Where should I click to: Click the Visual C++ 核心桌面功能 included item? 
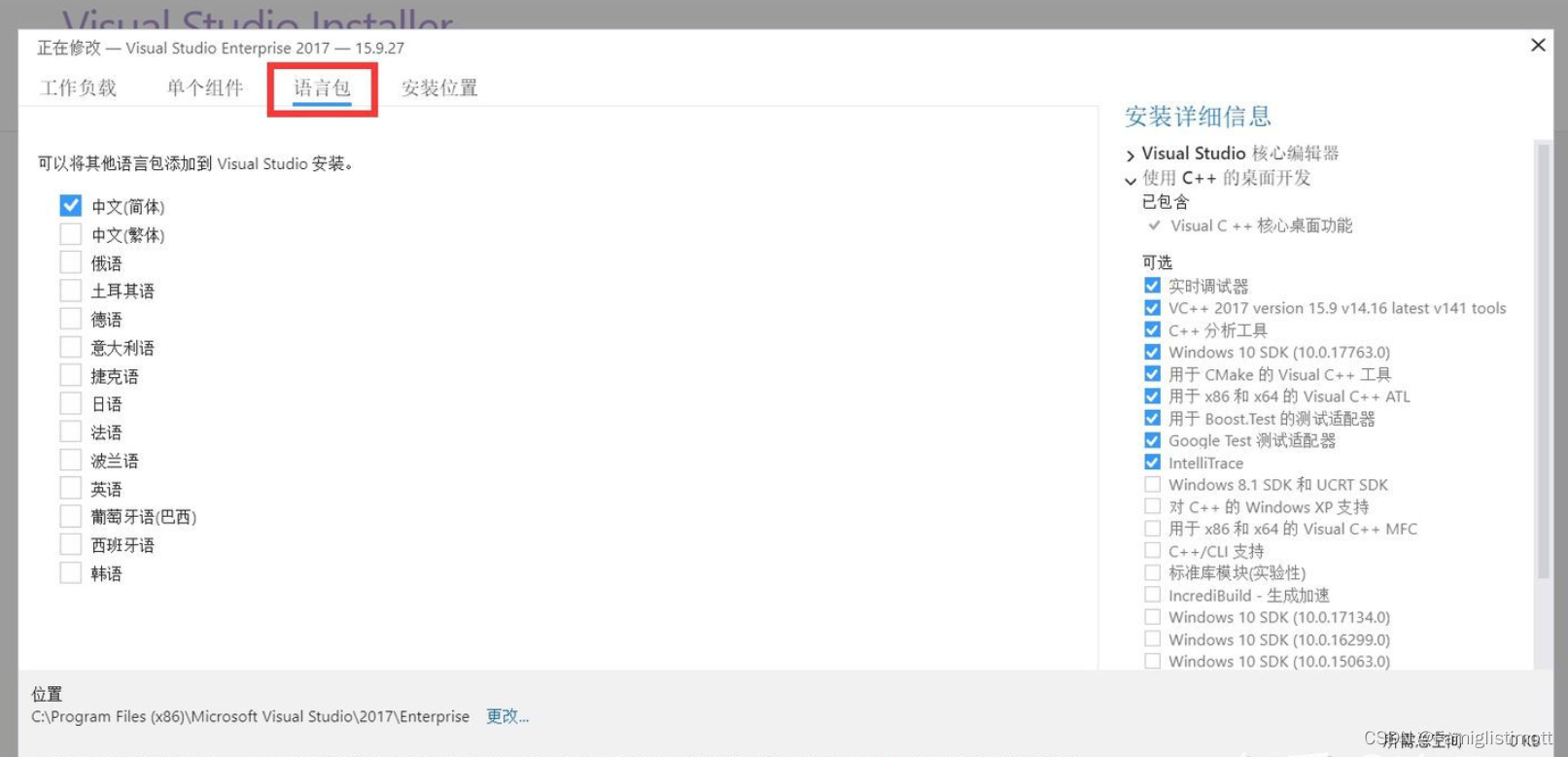pyautogui.click(x=1261, y=225)
